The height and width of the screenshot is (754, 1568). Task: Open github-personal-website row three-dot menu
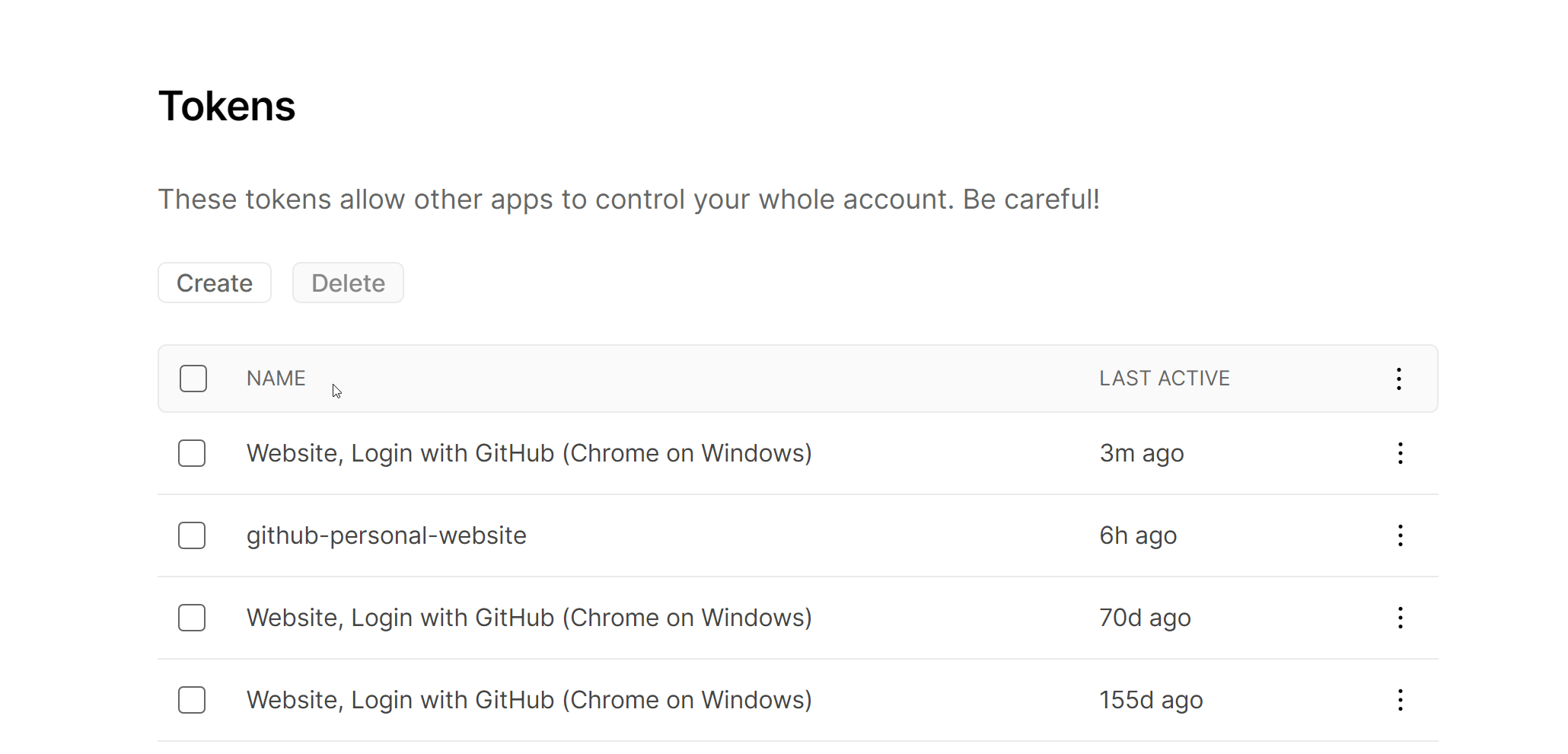click(1400, 535)
